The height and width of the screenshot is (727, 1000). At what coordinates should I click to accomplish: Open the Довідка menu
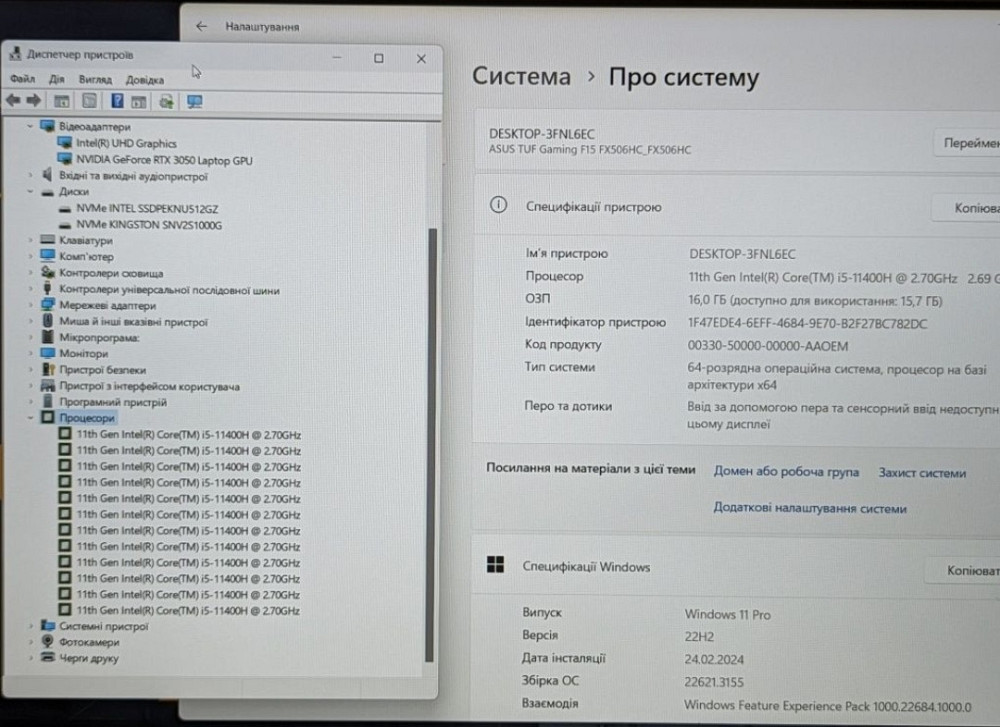click(145, 79)
